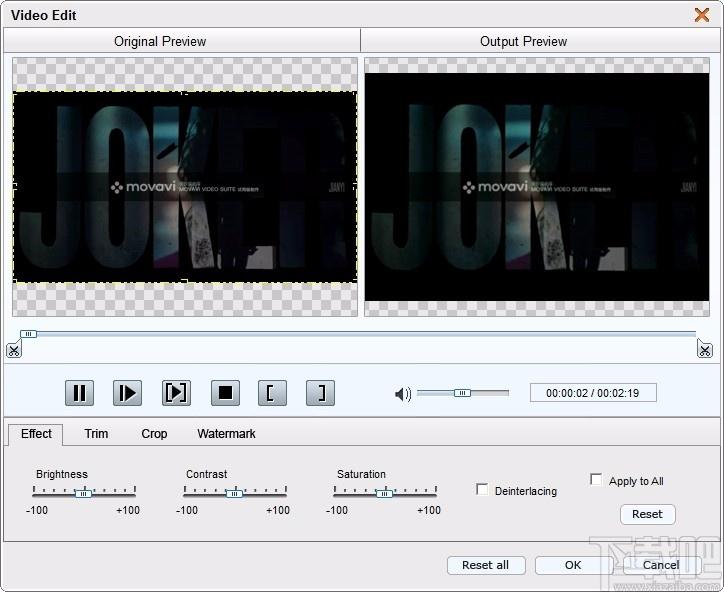
Task: Set trim end with right bracket
Action: [320, 393]
